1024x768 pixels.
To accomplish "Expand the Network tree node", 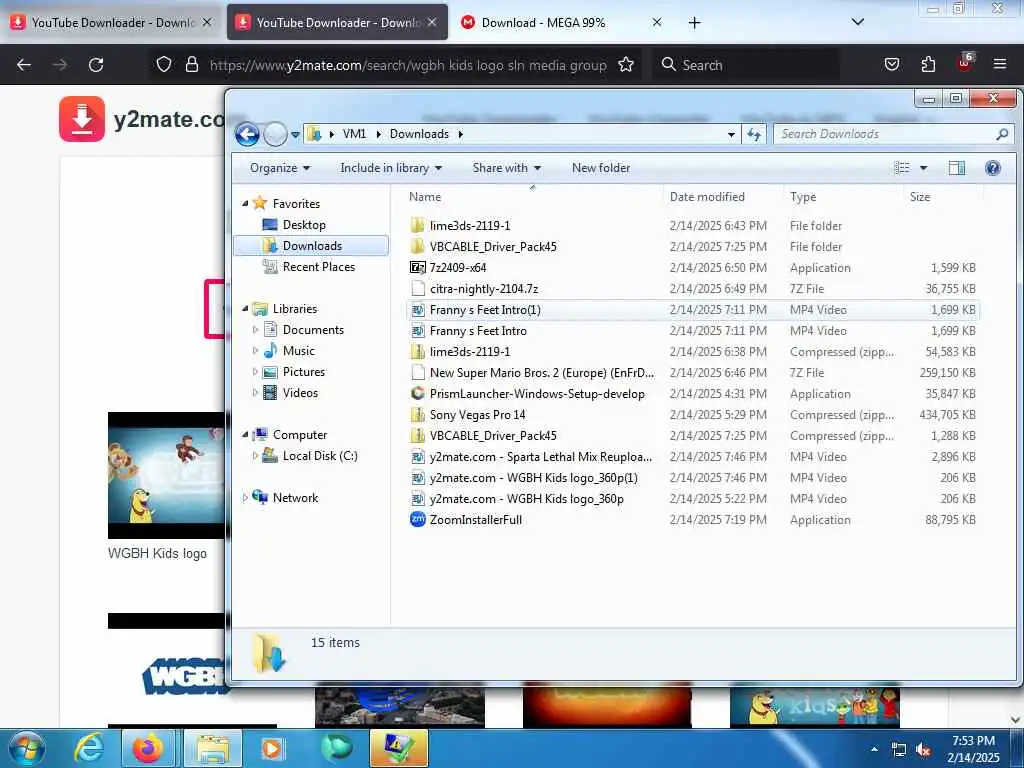I will click(246, 498).
